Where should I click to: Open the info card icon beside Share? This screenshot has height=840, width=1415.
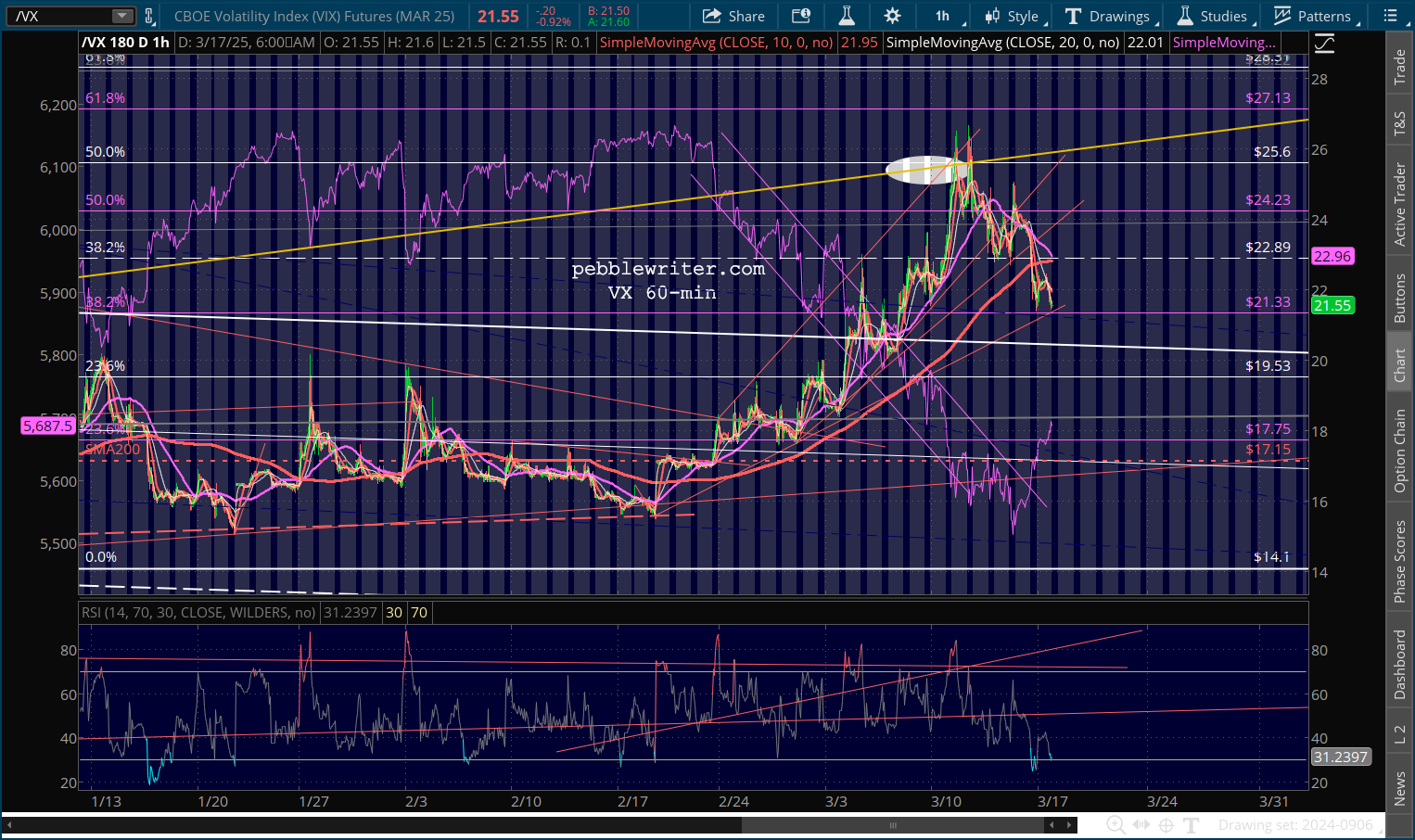coord(801,16)
